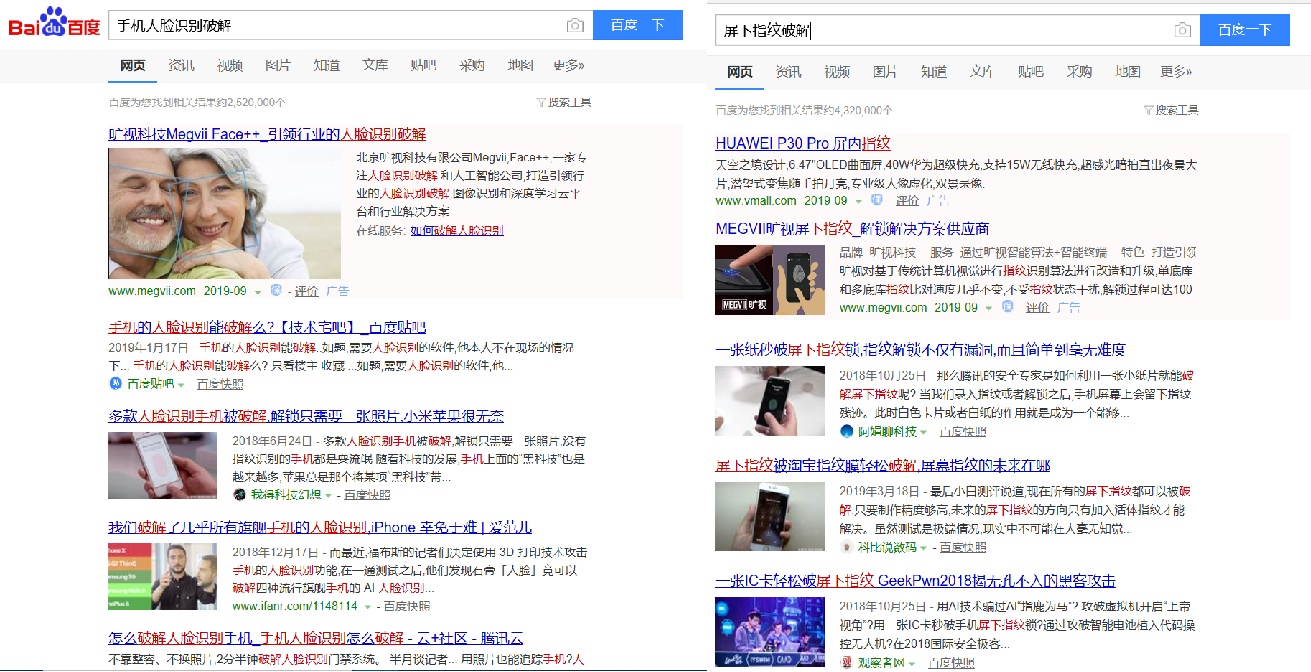Click the 百度贴吧 source icon
This screenshot has width=1311, height=672.
(x=115, y=383)
